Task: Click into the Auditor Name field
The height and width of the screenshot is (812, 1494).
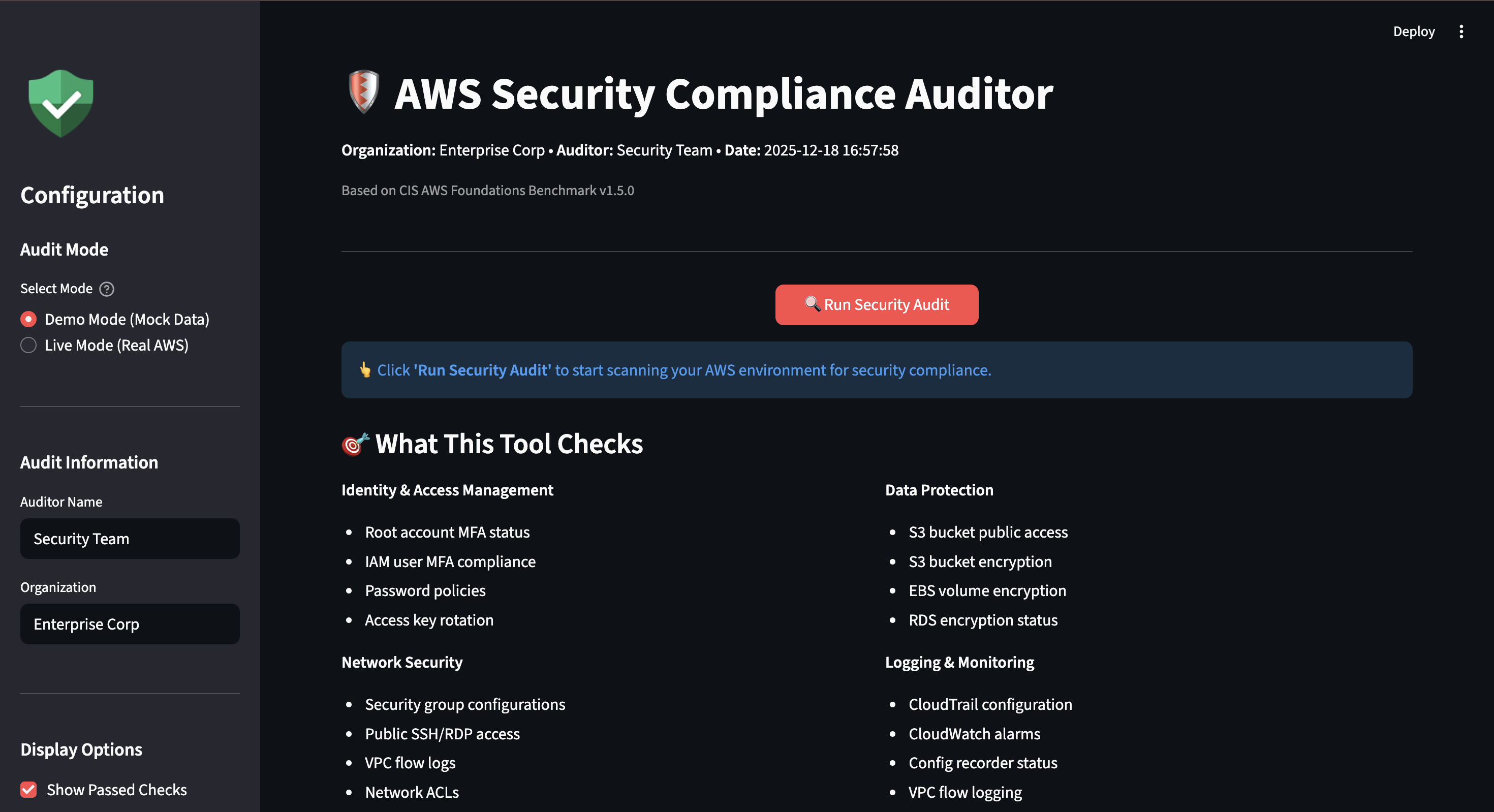Action: point(130,539)
